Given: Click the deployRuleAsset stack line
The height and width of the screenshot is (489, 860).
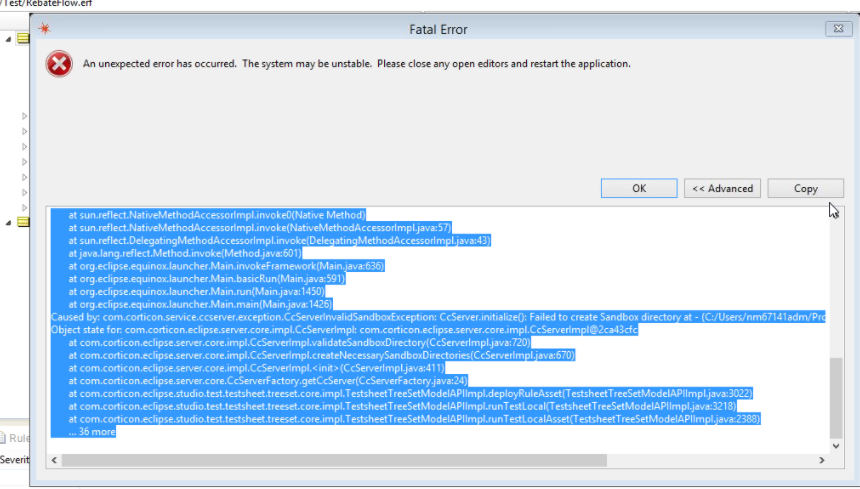Looking at the screenshot, I should pos(410,394).
